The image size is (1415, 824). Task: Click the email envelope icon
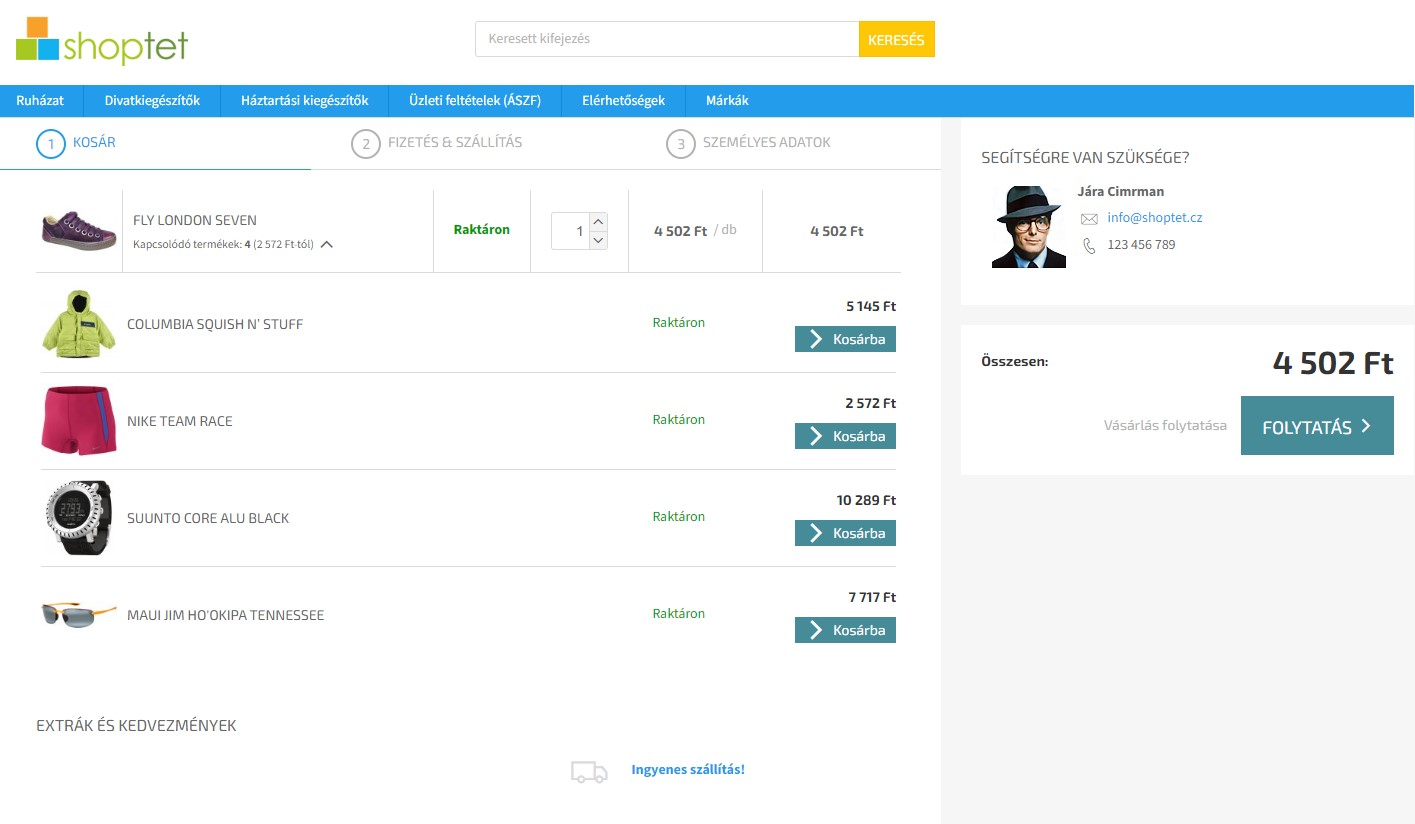click(x=1089, y=219)
